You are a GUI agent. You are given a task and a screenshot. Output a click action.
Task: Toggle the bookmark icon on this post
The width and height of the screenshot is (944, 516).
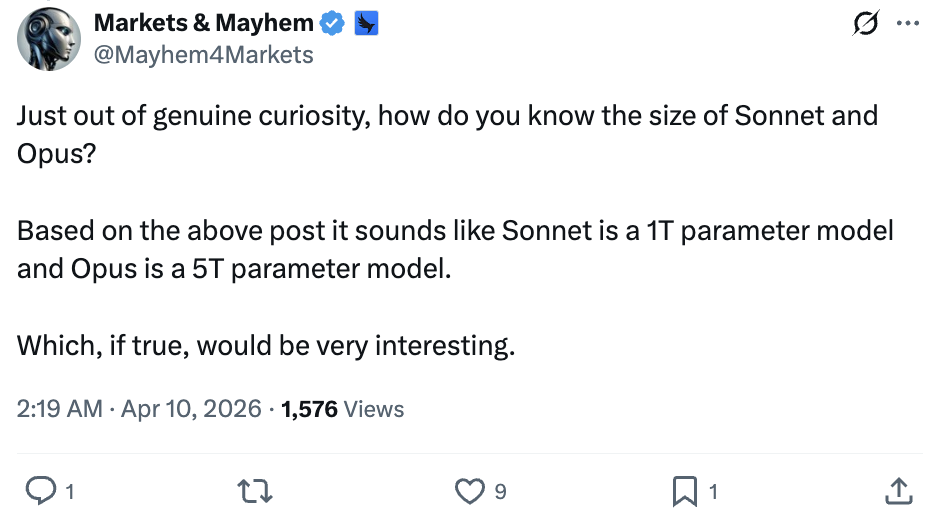[685, 490]
